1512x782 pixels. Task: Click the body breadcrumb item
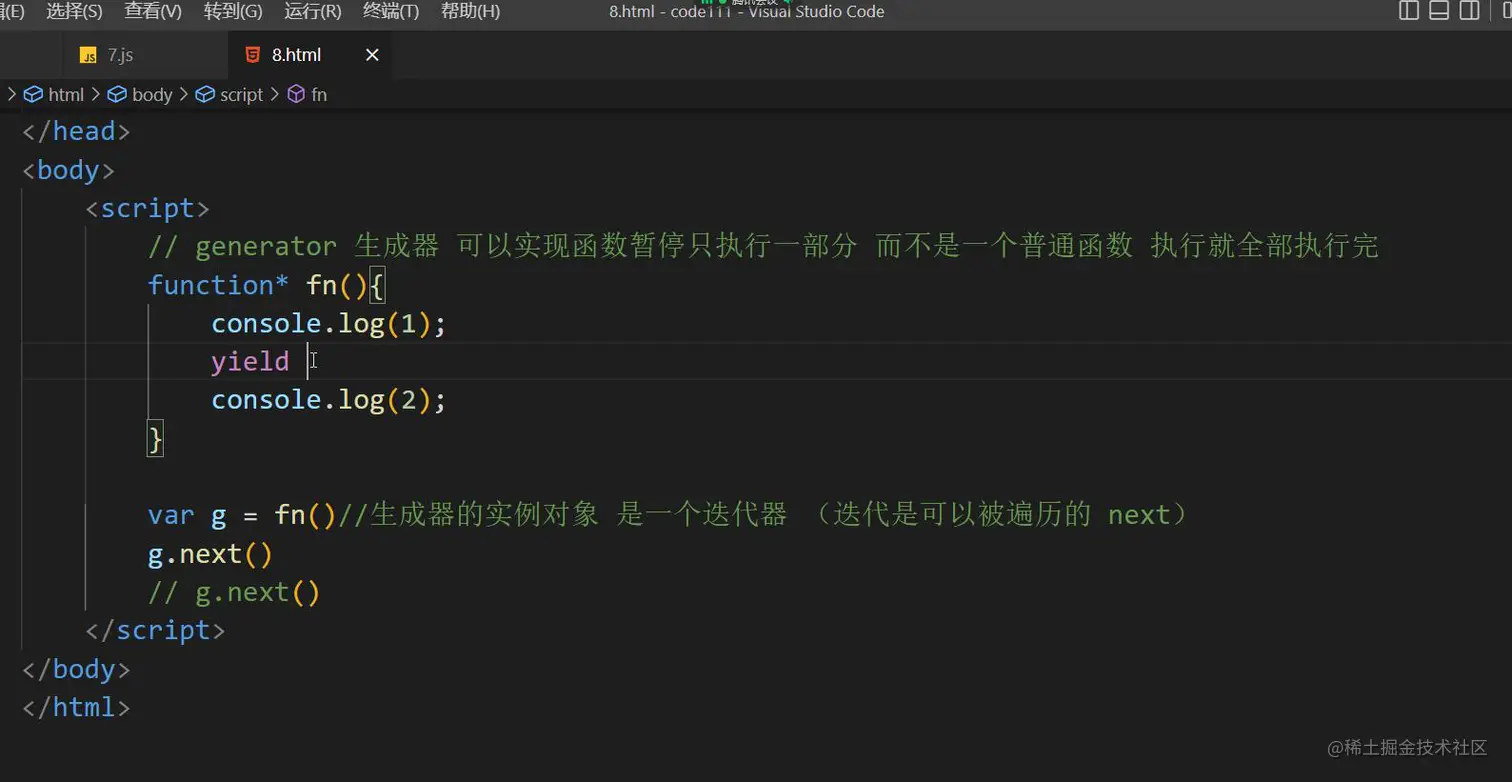141,94
